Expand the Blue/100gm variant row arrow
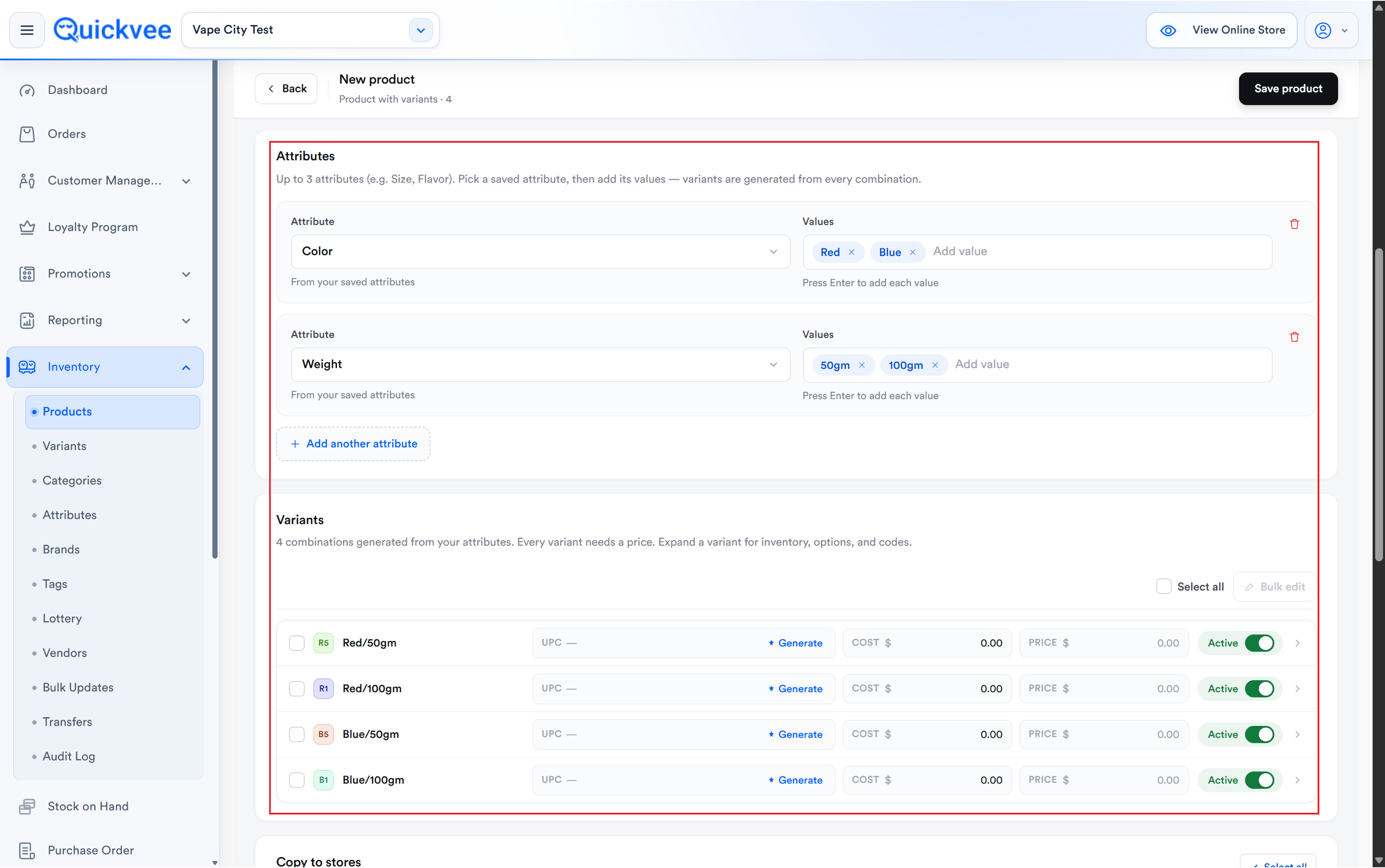The width and height of the screenshot is (1385, 868). pyautogui.click(x=1297, y=780)
